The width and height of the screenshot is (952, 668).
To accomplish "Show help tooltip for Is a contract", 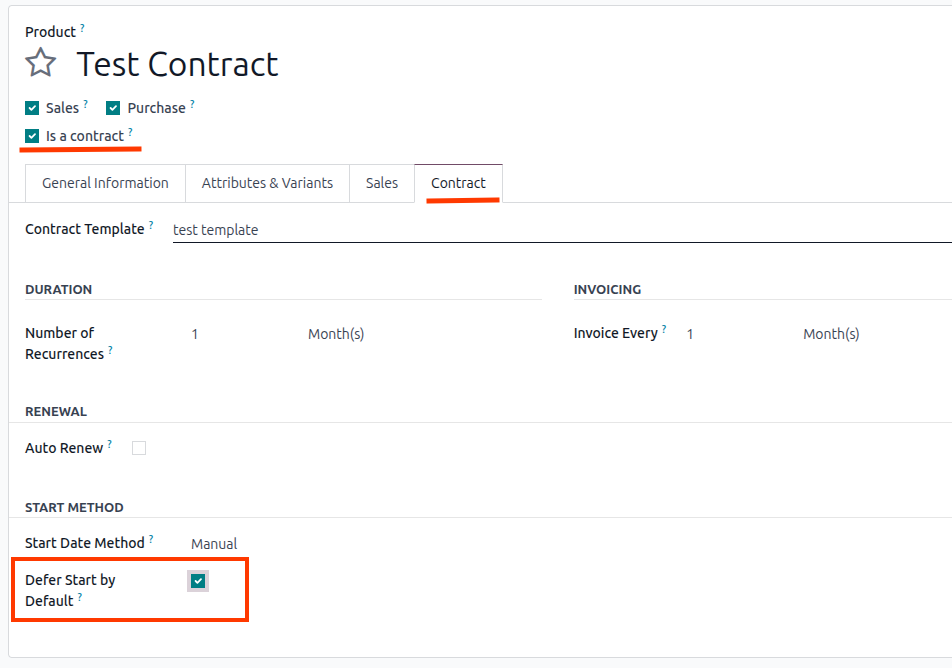I will pos(131,132).
